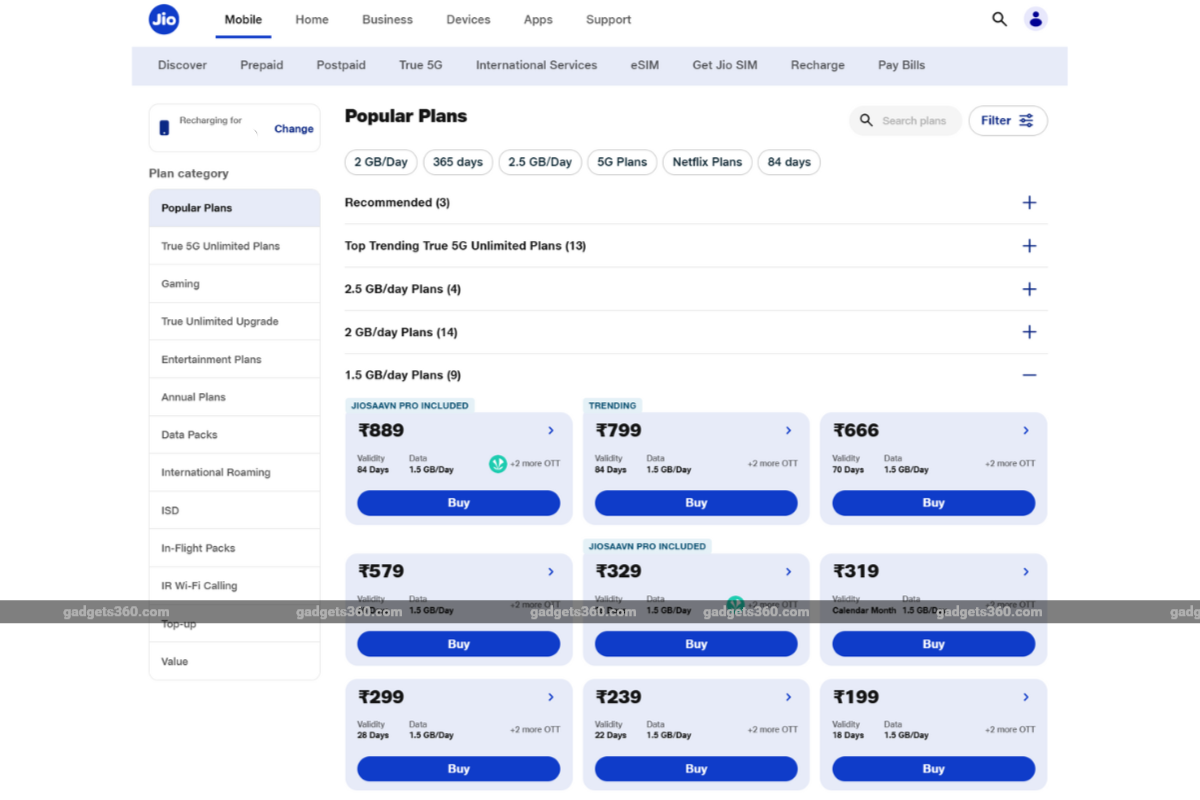Click the arrow icon on ₹889 plan
Viewport: 1200px width, 800px height.
click(551, 431)
